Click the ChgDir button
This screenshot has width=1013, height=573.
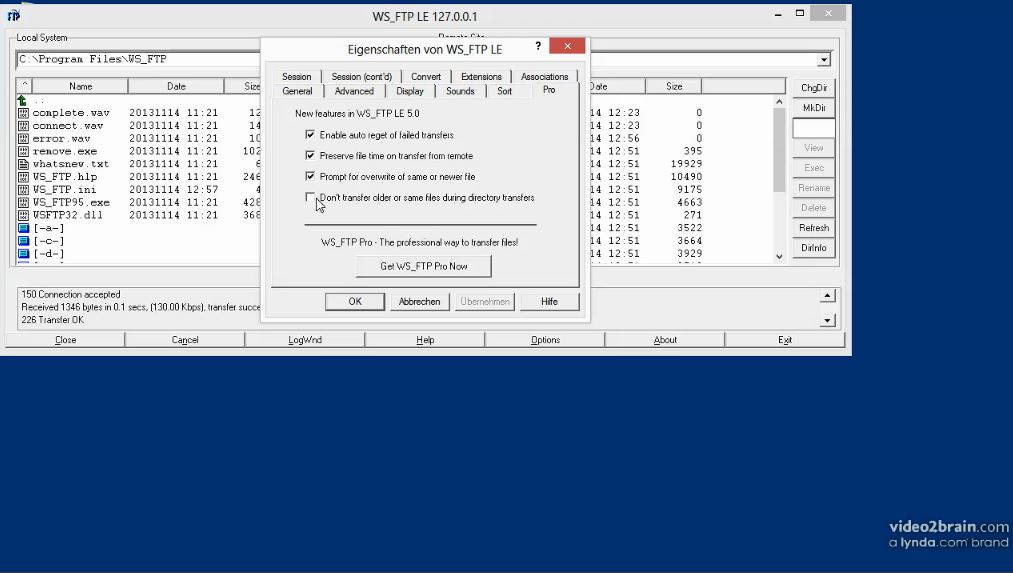coord(814,88)
